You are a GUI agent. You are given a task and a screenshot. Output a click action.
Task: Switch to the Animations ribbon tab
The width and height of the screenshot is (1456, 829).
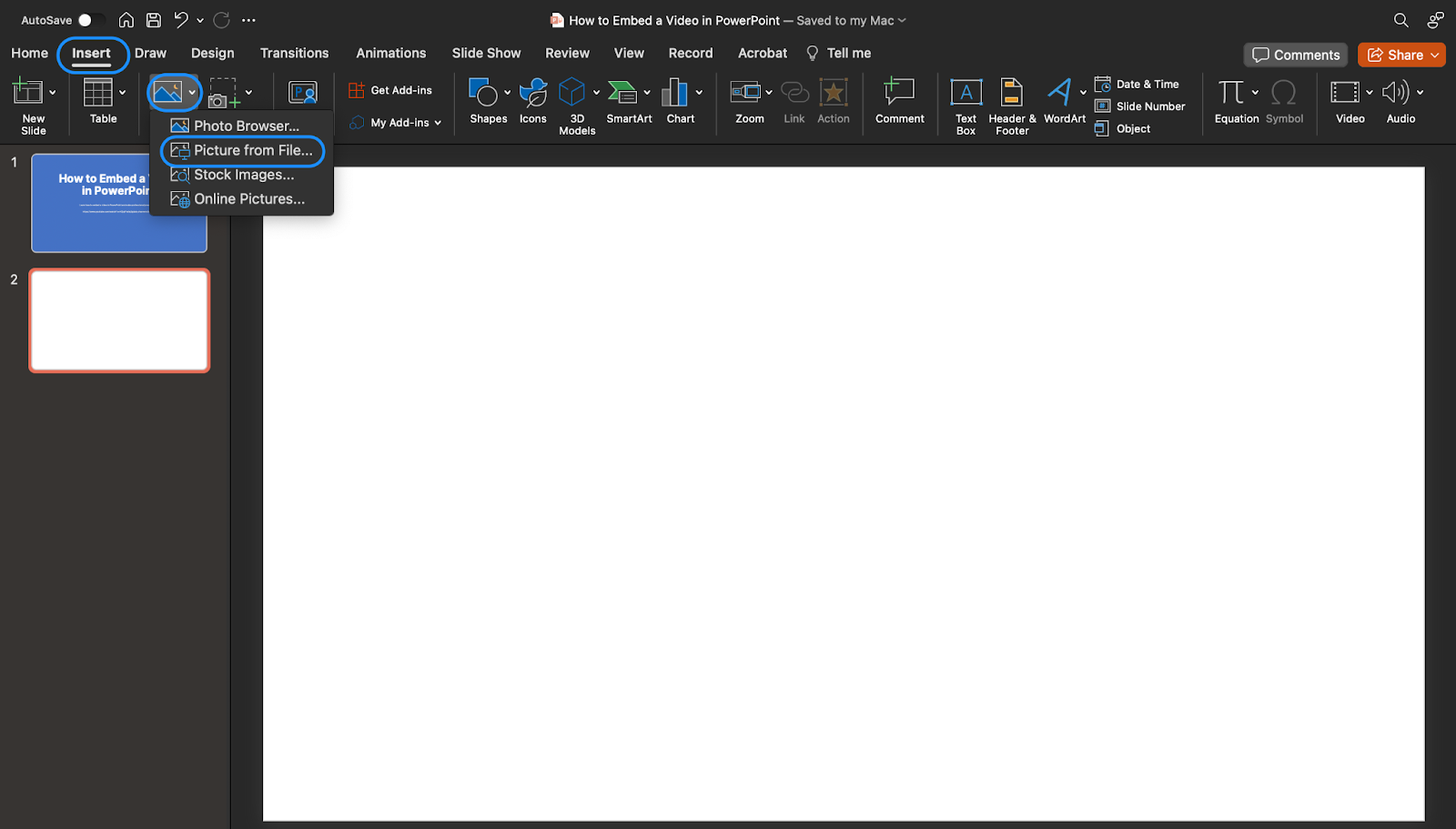[x=391, y=53]
